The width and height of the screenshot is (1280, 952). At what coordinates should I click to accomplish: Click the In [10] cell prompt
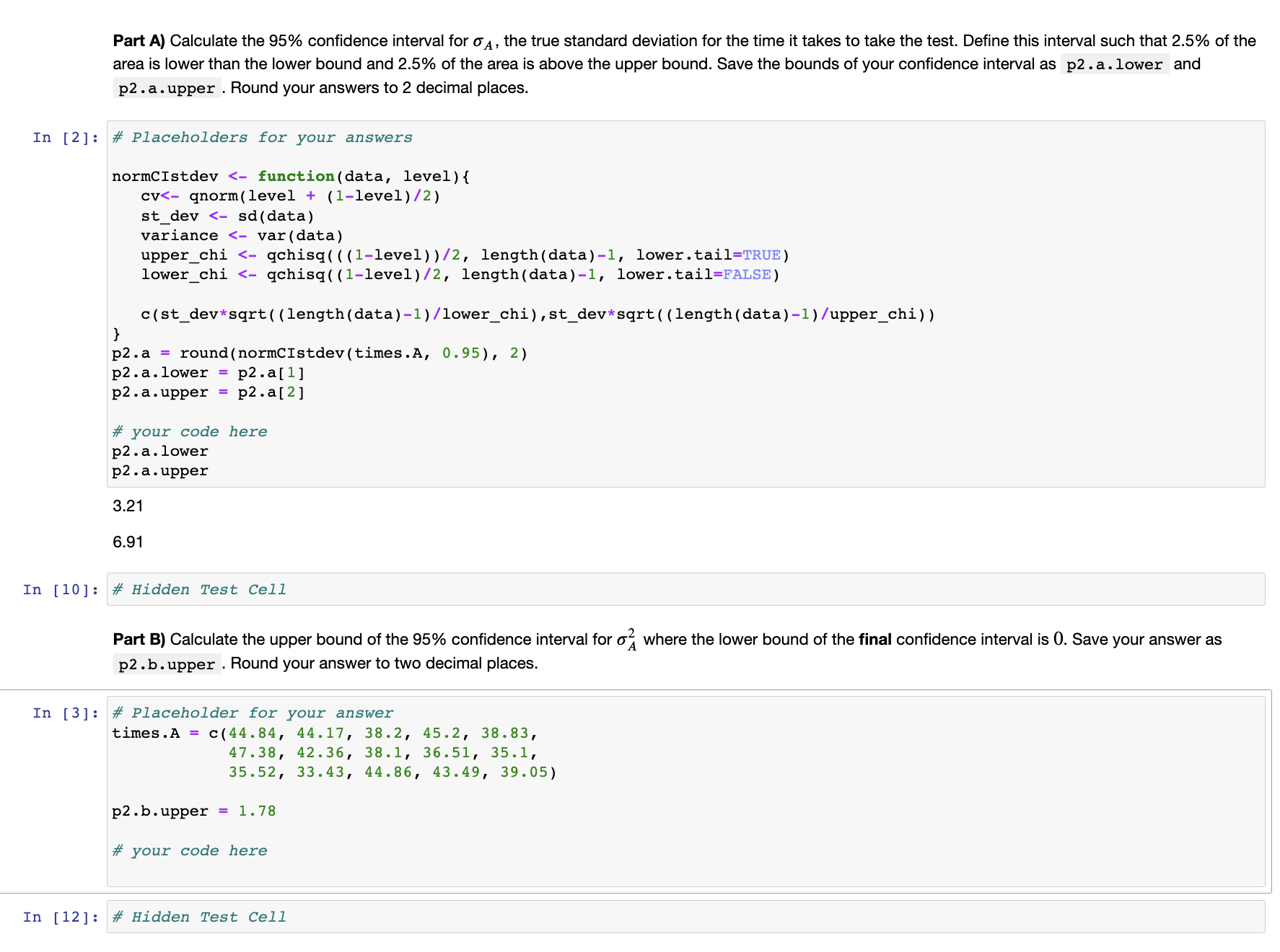point(61,589)
